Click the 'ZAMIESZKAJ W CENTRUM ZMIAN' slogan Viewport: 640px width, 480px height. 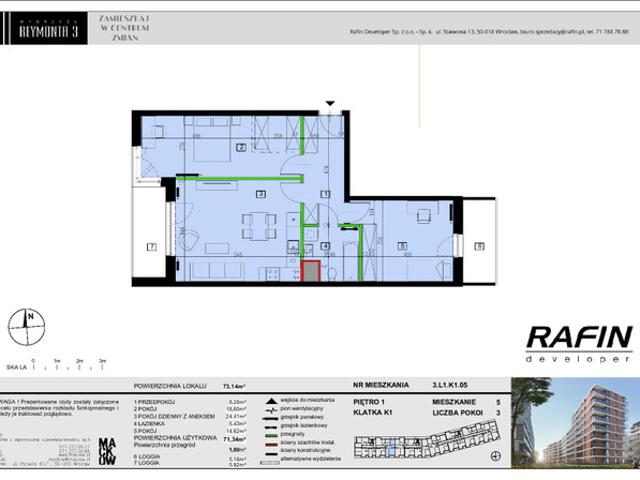point(124,28)
